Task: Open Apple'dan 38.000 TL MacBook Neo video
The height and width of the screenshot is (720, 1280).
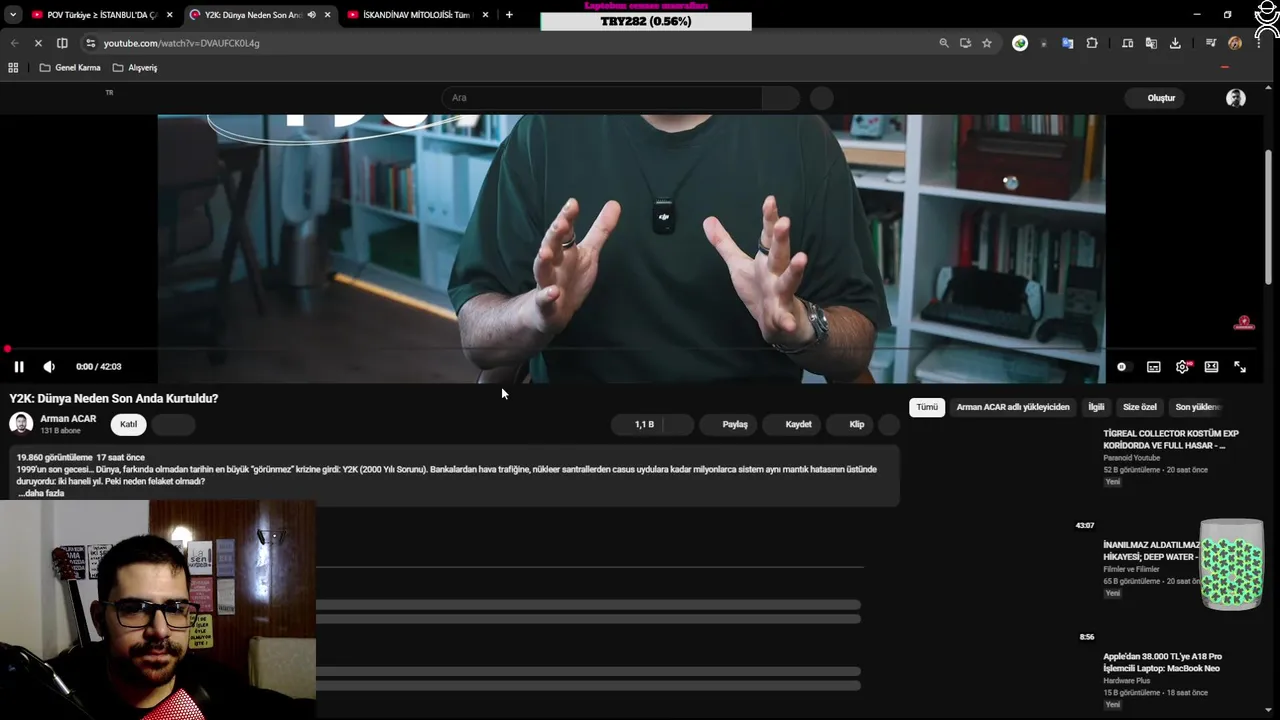Action: (x=1162, y=662)
